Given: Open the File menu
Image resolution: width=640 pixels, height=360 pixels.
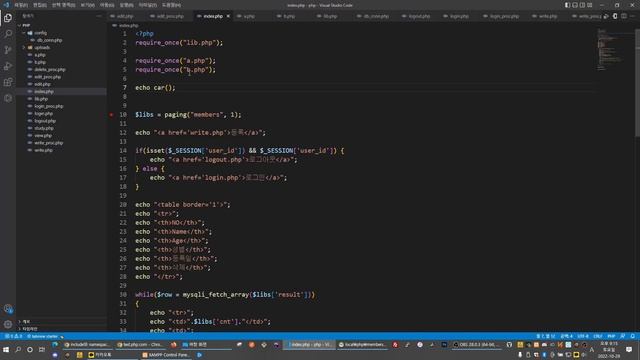Looking at the screenshot, I should pos(21,5).
